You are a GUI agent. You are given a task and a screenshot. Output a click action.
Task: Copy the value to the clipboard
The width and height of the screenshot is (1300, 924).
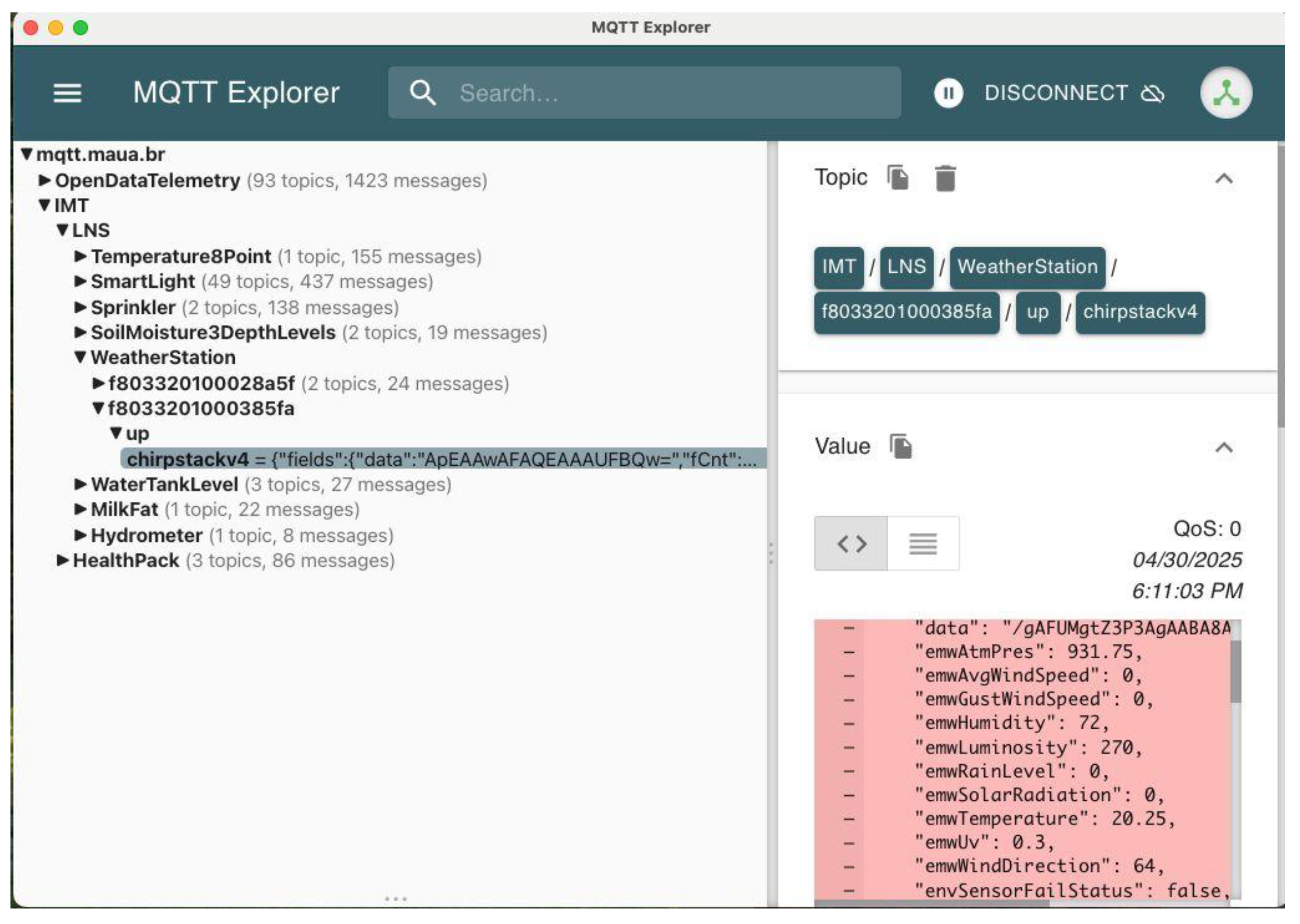pyautogui.click(x=901, y=447)
